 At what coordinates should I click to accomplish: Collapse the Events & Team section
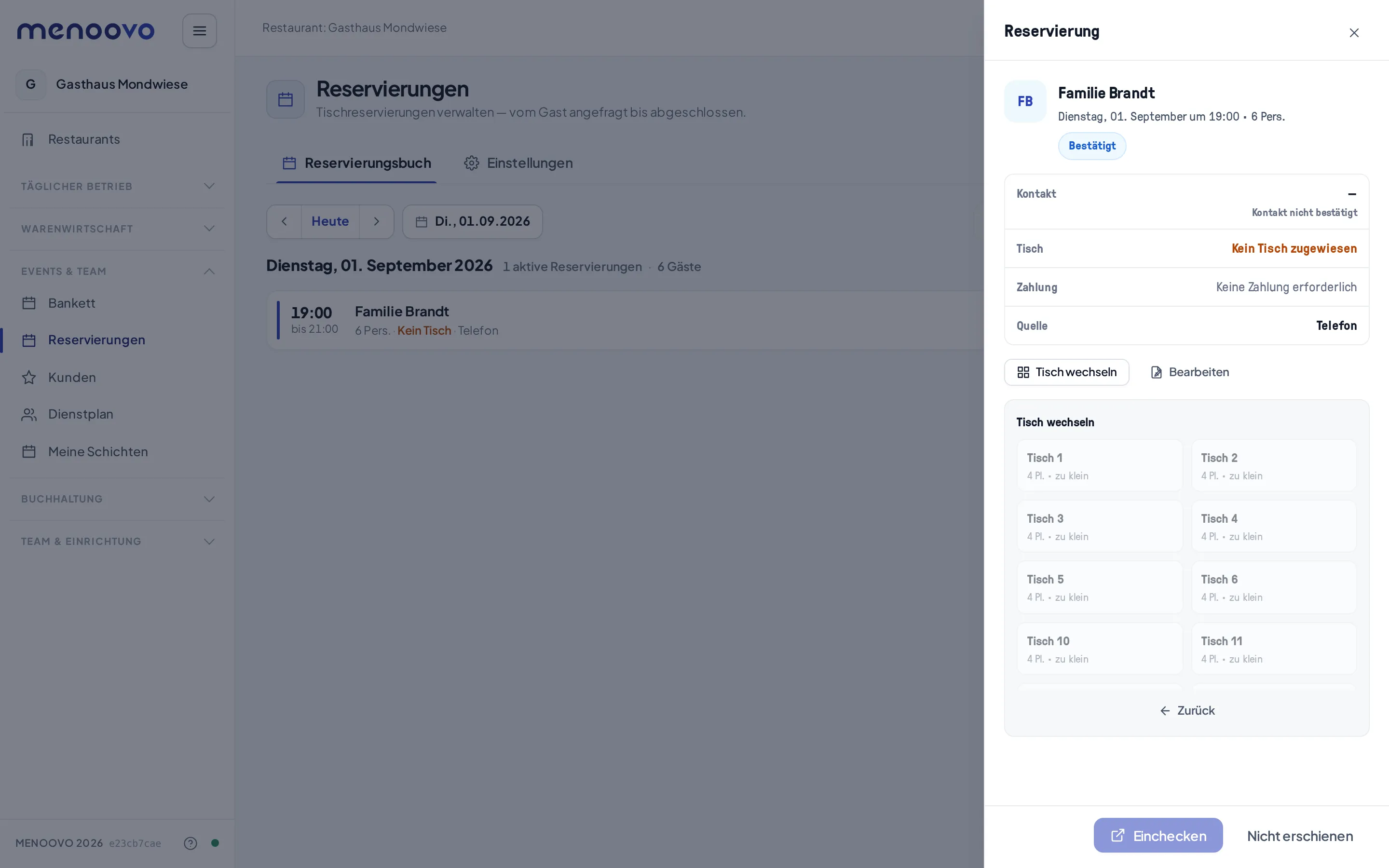pyautogui.click(x=117, y=271)
